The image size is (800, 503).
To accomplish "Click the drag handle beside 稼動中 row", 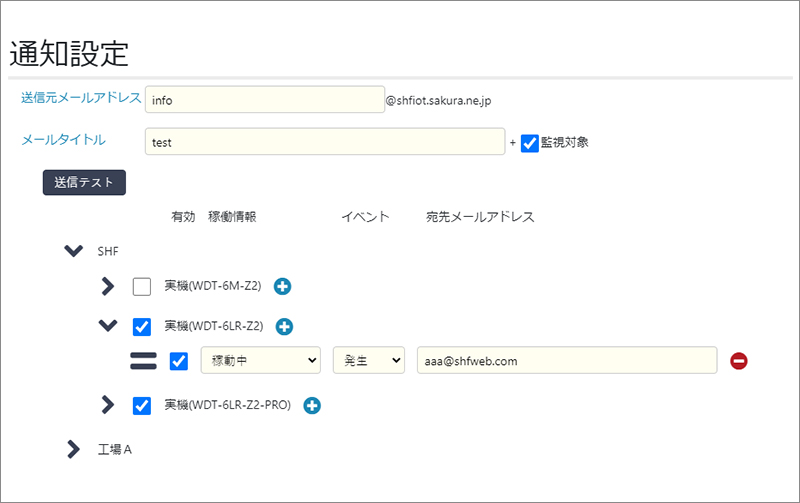I will [x=143, y=361].
